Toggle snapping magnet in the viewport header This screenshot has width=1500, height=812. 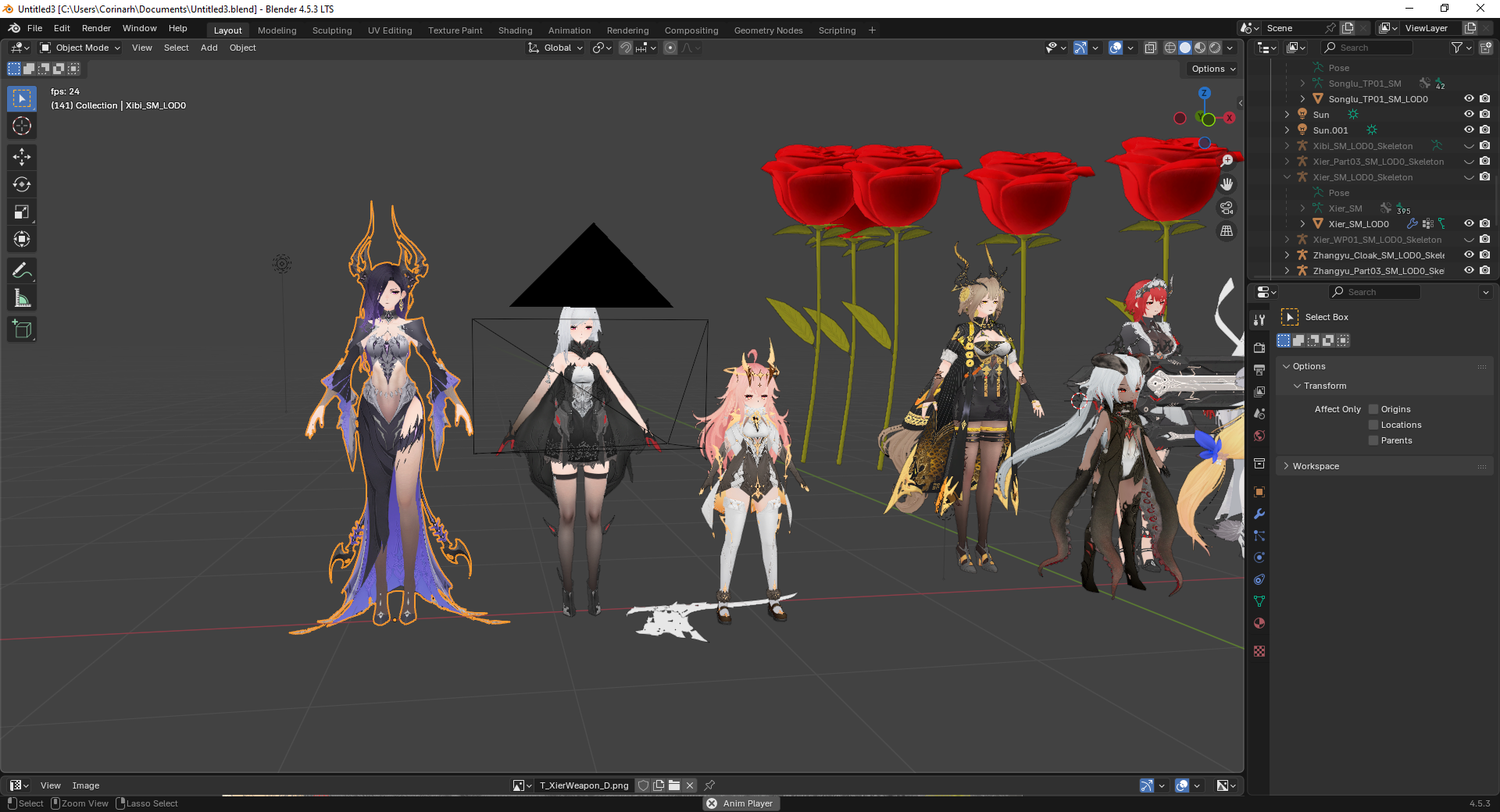click(626, 48)
